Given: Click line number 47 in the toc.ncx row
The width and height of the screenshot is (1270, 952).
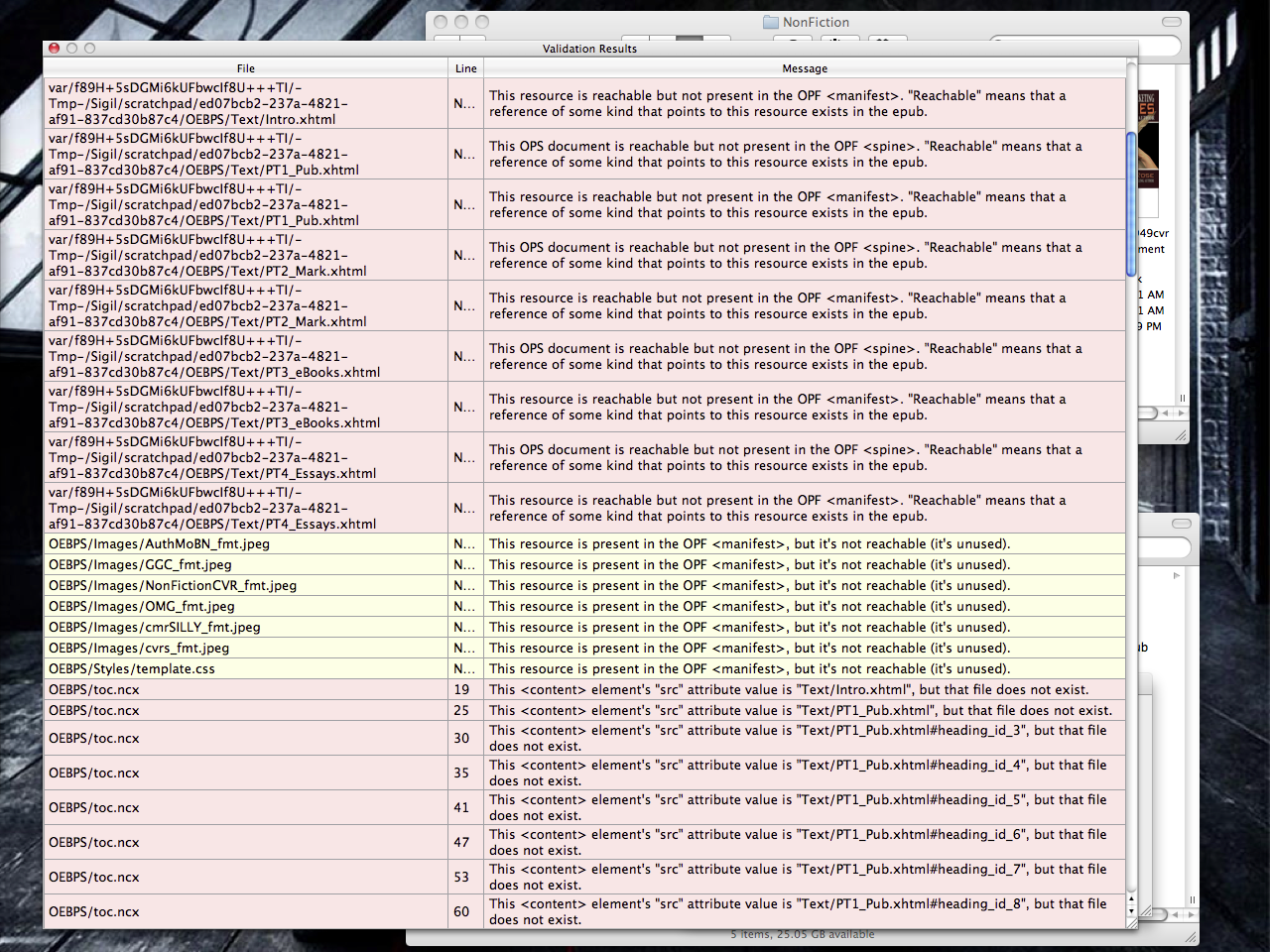Looking at the screenshot, I should (x=461, y=842).
